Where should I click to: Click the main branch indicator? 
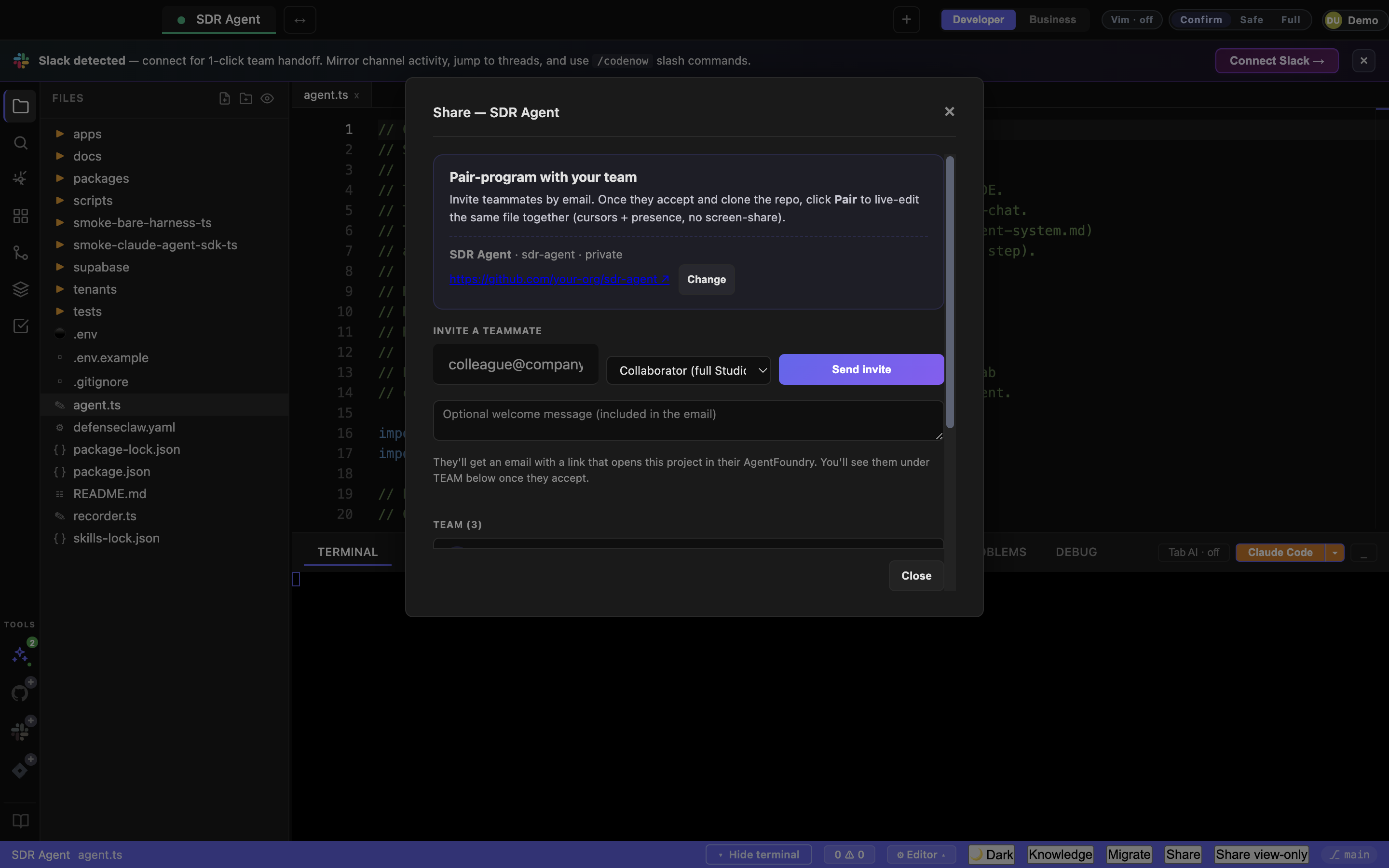[x=1349, y=855]
